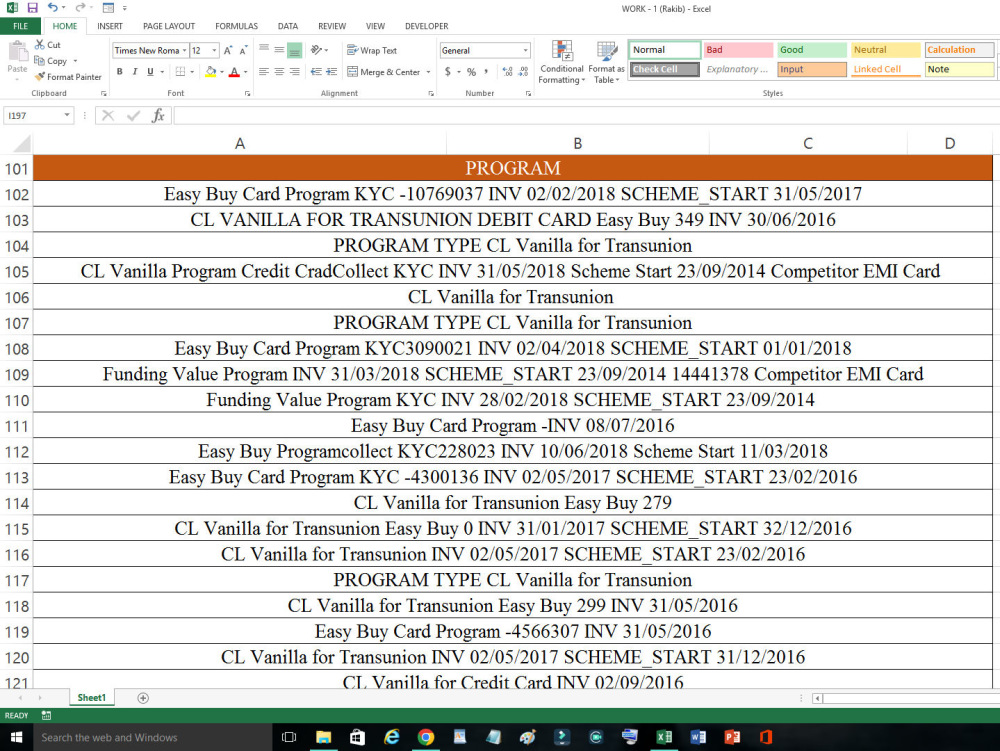Open the General number format dropdown
Screen dimensions: 1000x751
pos(526,50)
